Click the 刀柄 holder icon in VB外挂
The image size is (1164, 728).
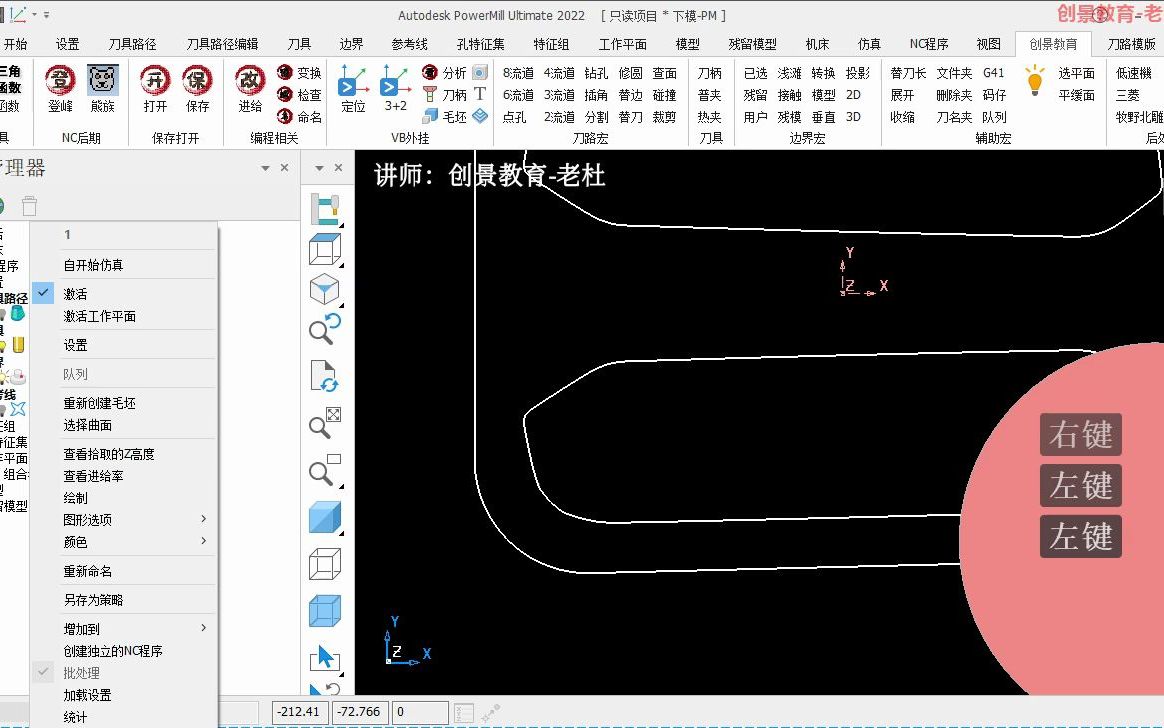point(430,94)
